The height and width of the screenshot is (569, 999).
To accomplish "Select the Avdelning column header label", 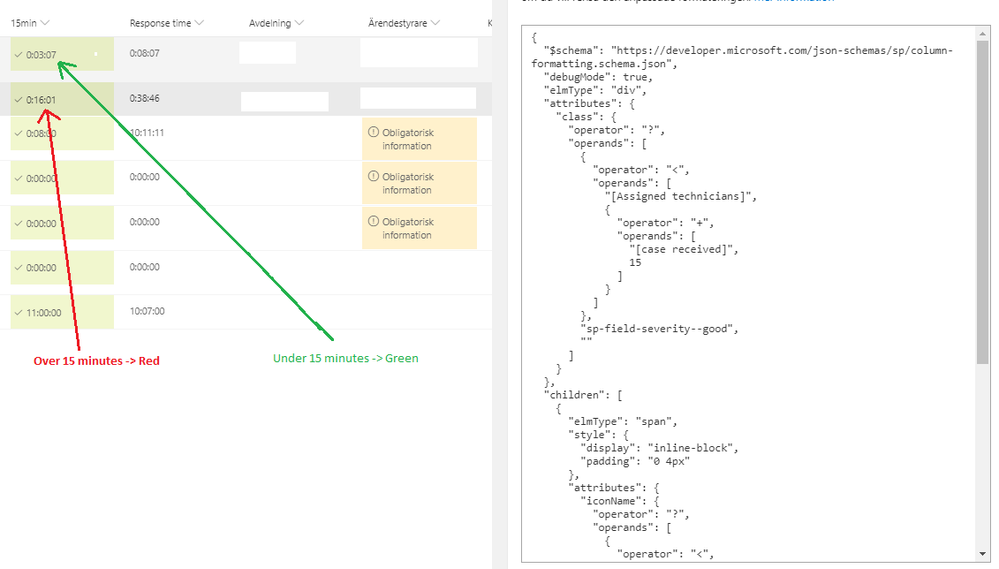I will pos(270,23).
